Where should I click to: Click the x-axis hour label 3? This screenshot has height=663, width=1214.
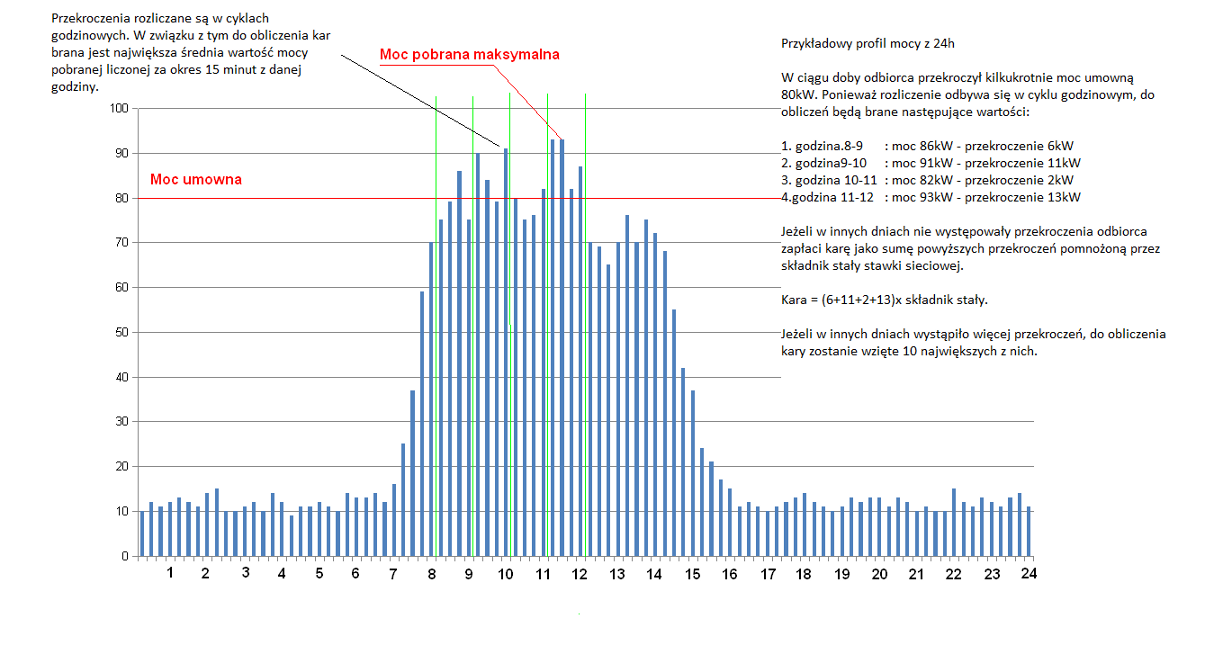click(245, 574)
